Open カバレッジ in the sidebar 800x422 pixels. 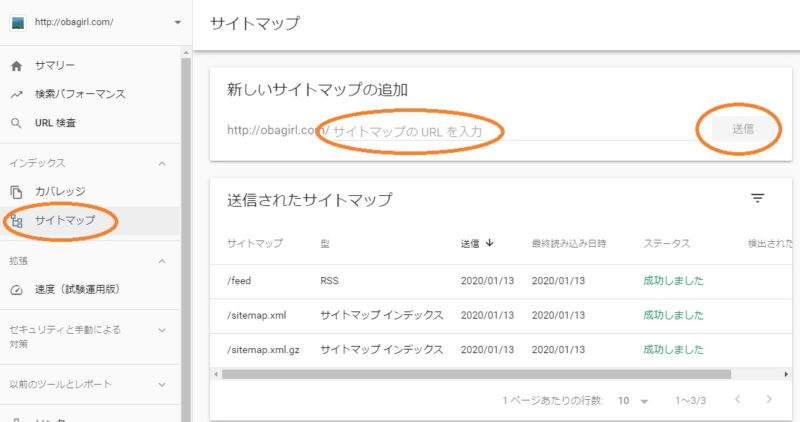click(90, 192)
